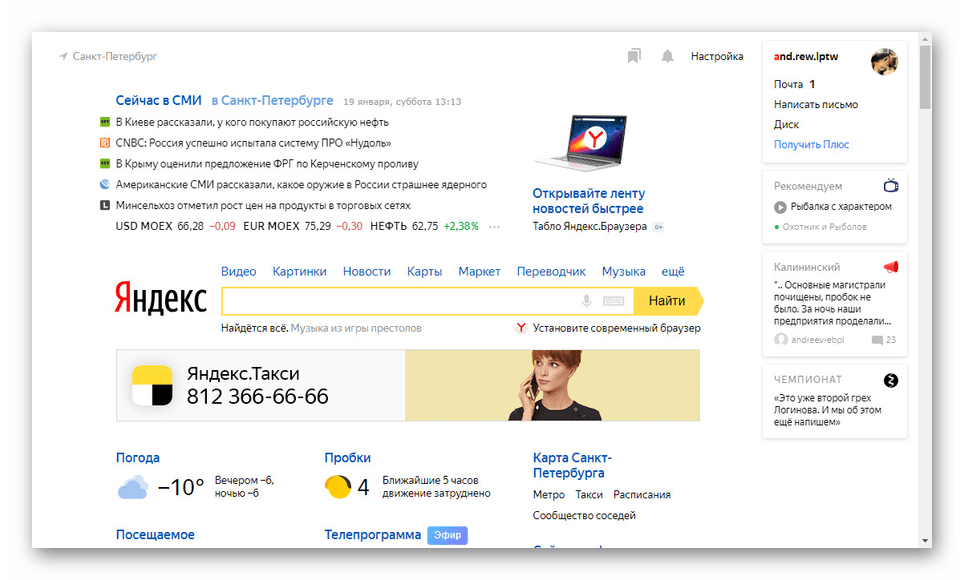Open notifications bell icon

[x=667, y=57]
